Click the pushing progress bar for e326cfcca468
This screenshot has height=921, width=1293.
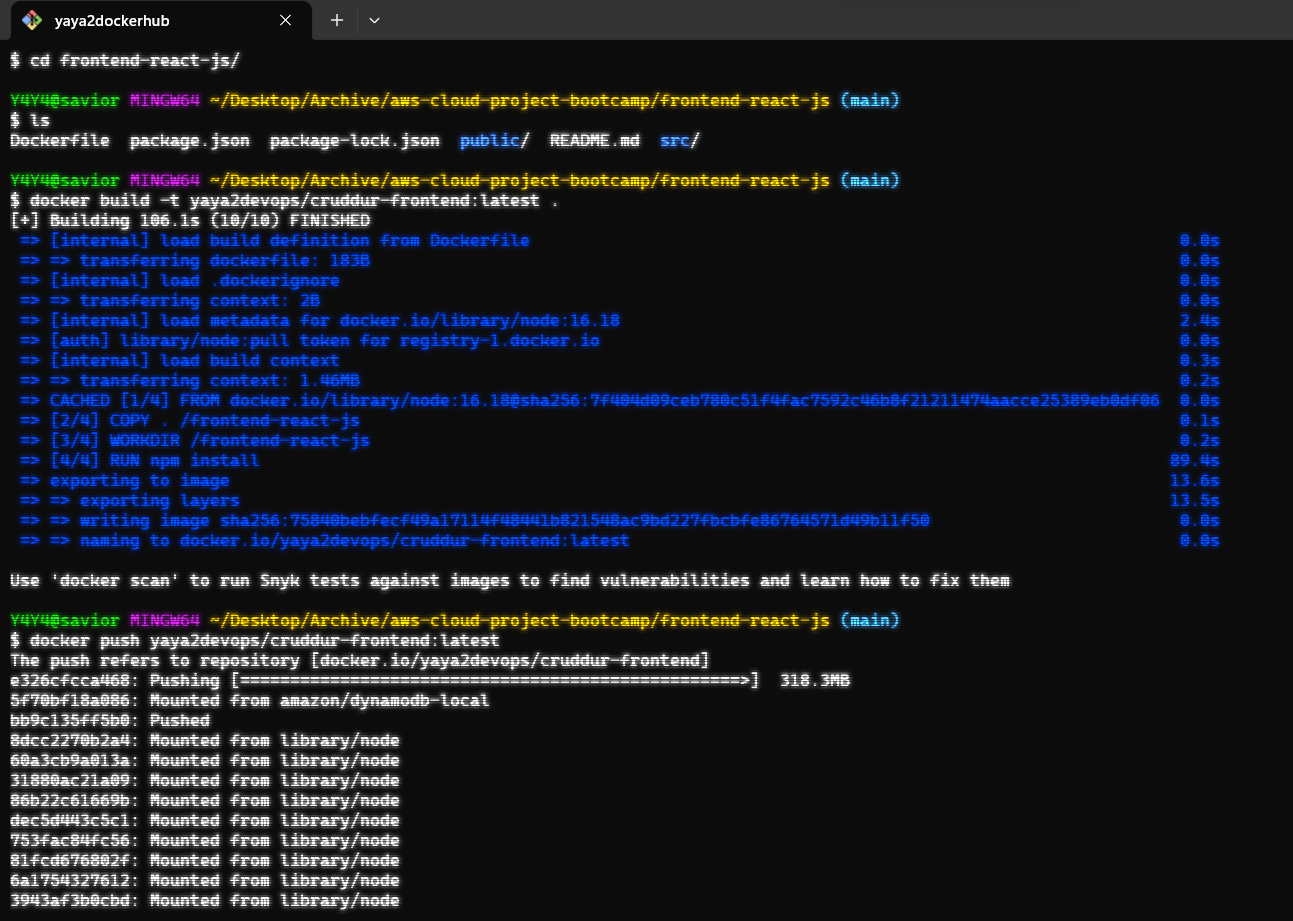(x=495, y=680)
